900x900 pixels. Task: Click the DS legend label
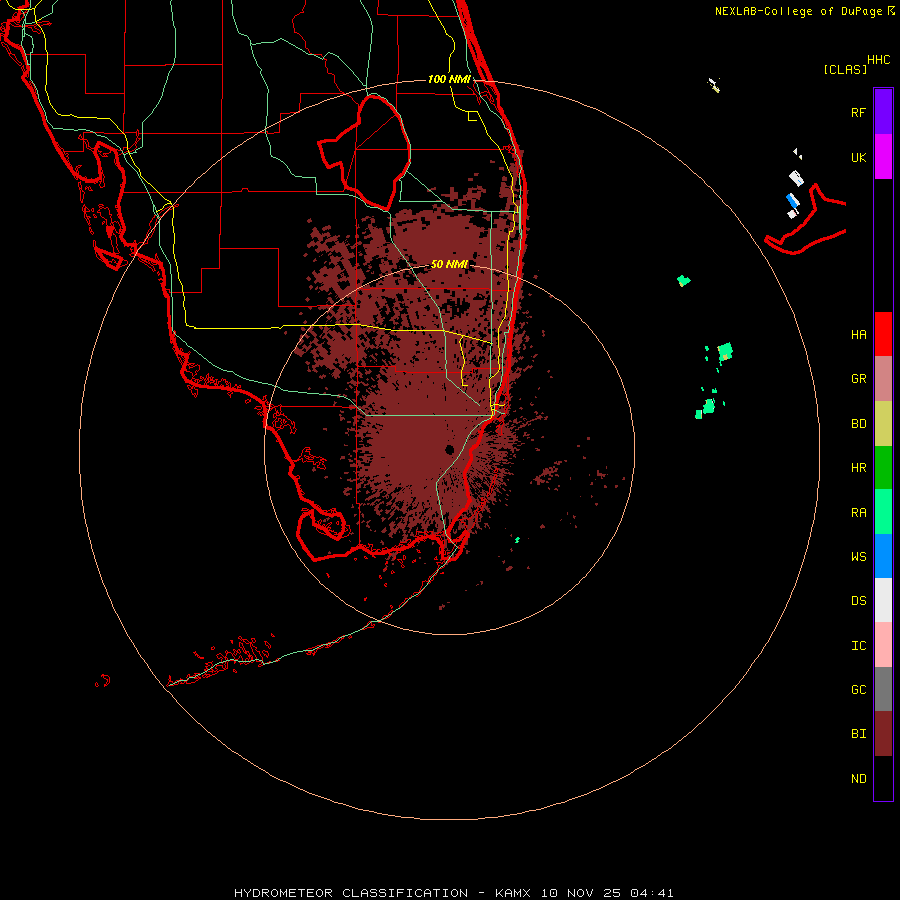click(858, 601)
